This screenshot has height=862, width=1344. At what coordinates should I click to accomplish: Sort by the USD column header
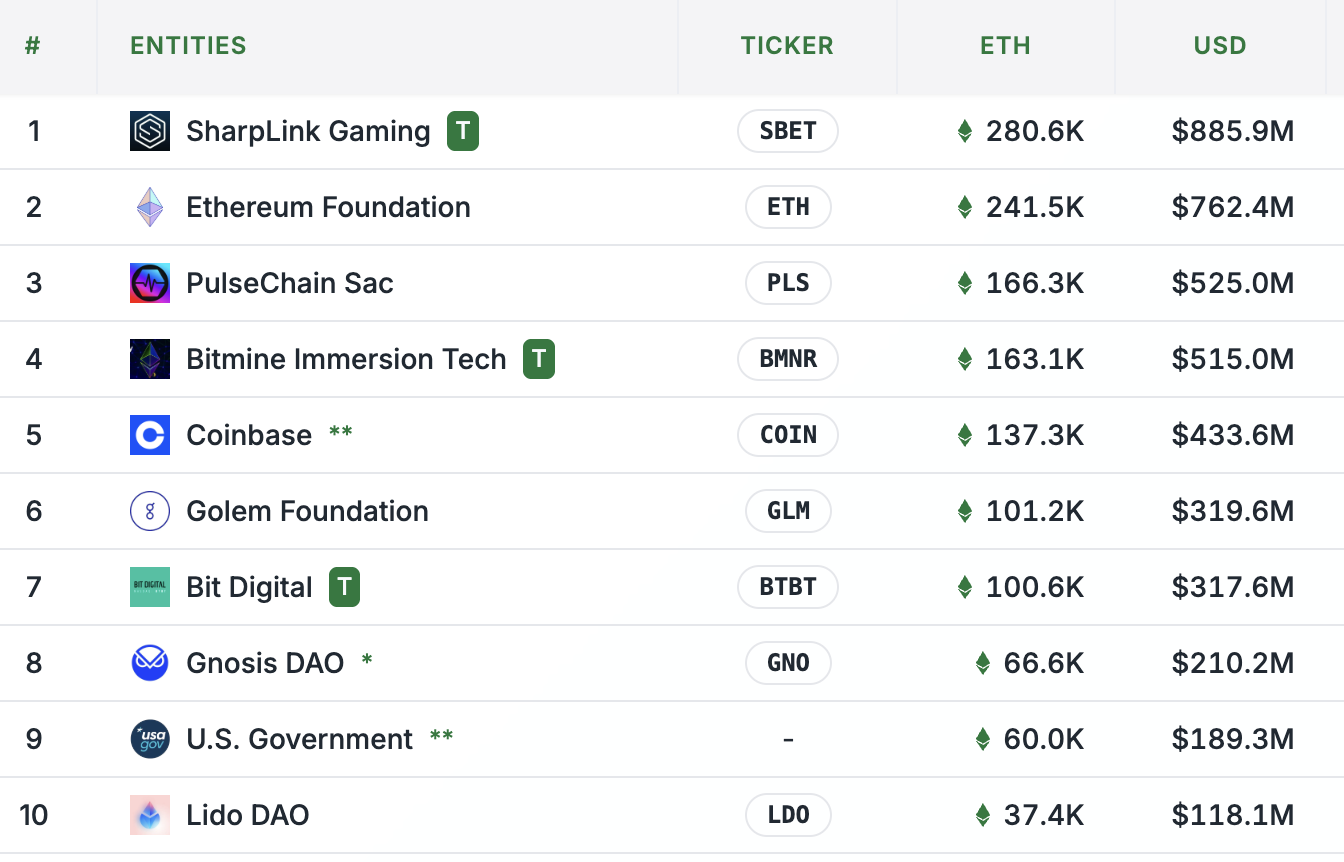(1220, 45)
